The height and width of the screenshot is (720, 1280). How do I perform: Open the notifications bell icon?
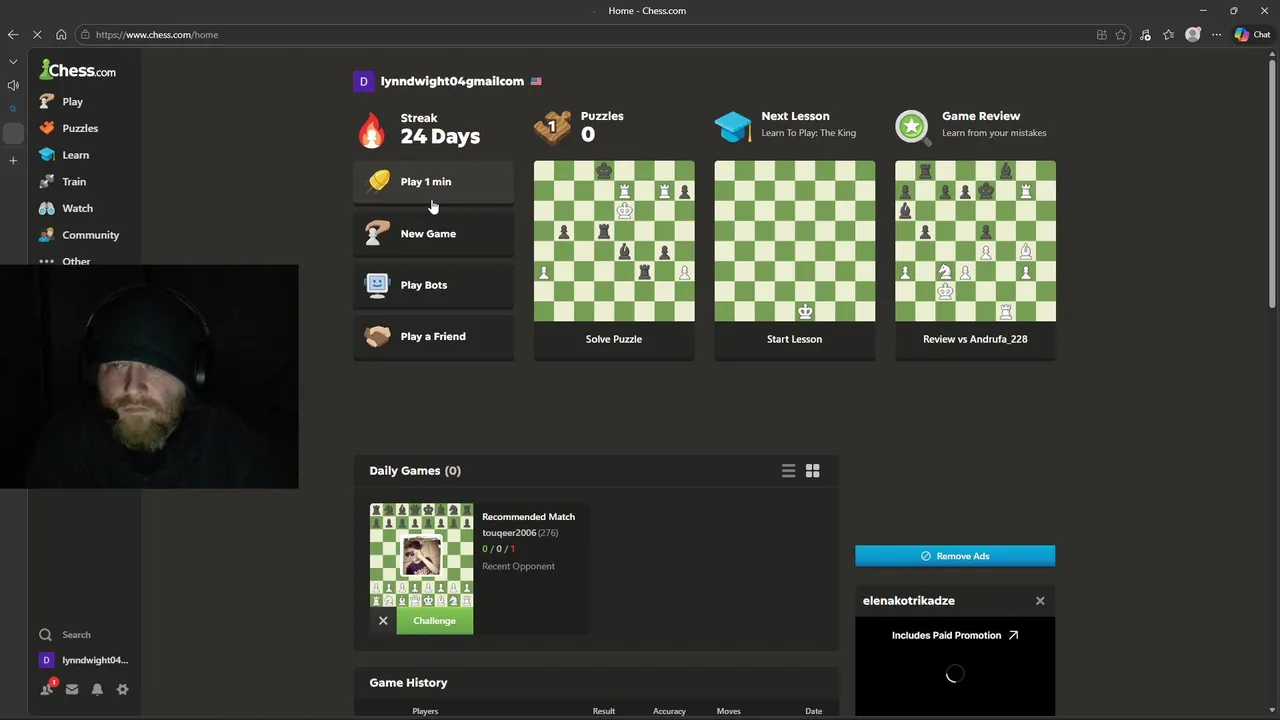(x=97, y=689)
